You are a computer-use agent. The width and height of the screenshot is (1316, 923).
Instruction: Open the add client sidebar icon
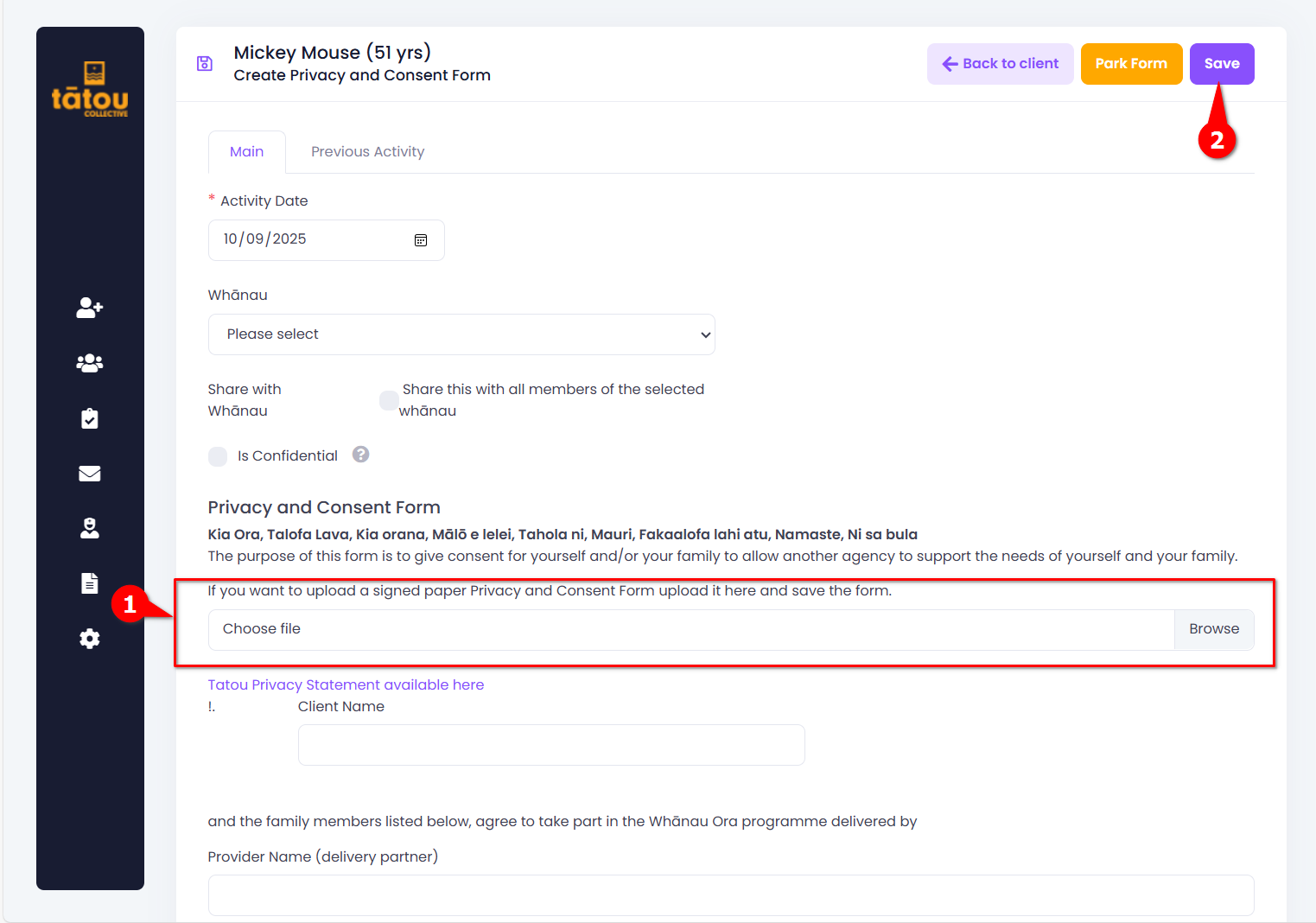click(90, 308)
